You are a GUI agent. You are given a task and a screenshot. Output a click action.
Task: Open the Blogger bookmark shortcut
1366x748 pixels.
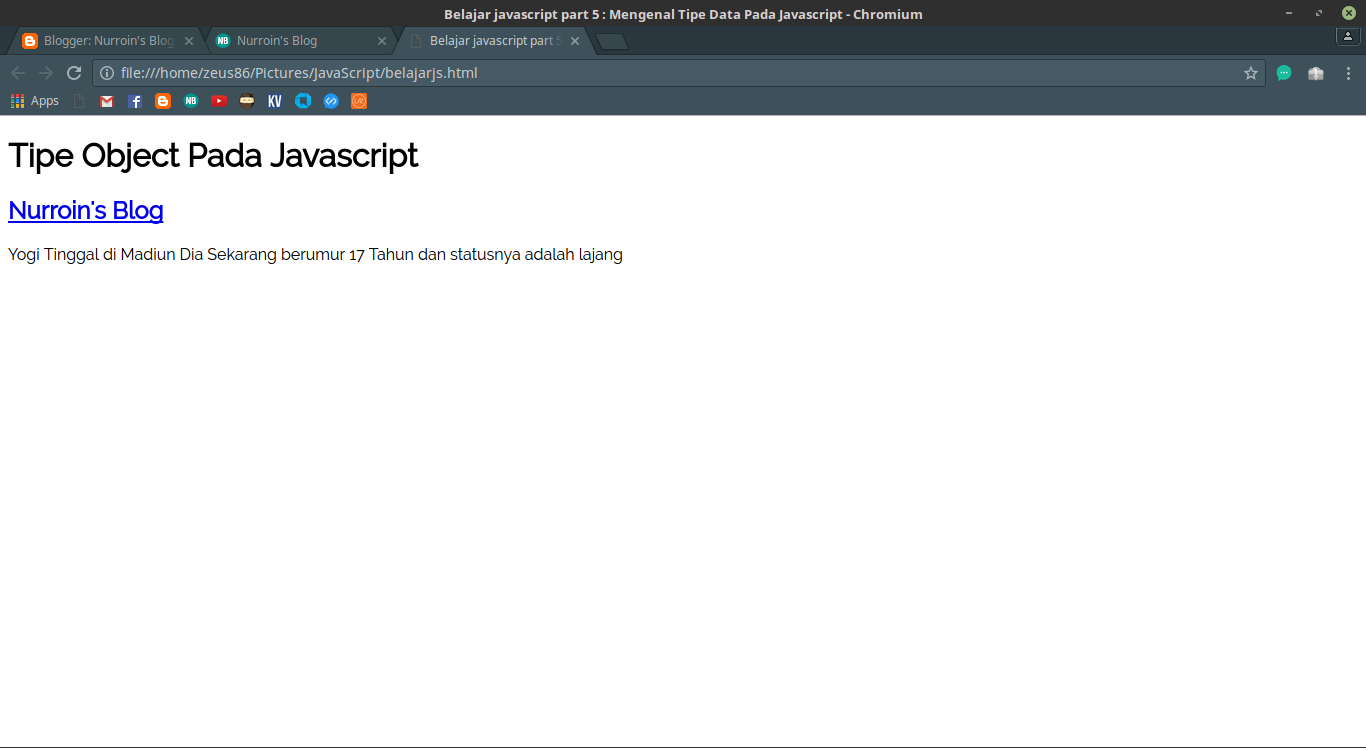tap(162, 100)
